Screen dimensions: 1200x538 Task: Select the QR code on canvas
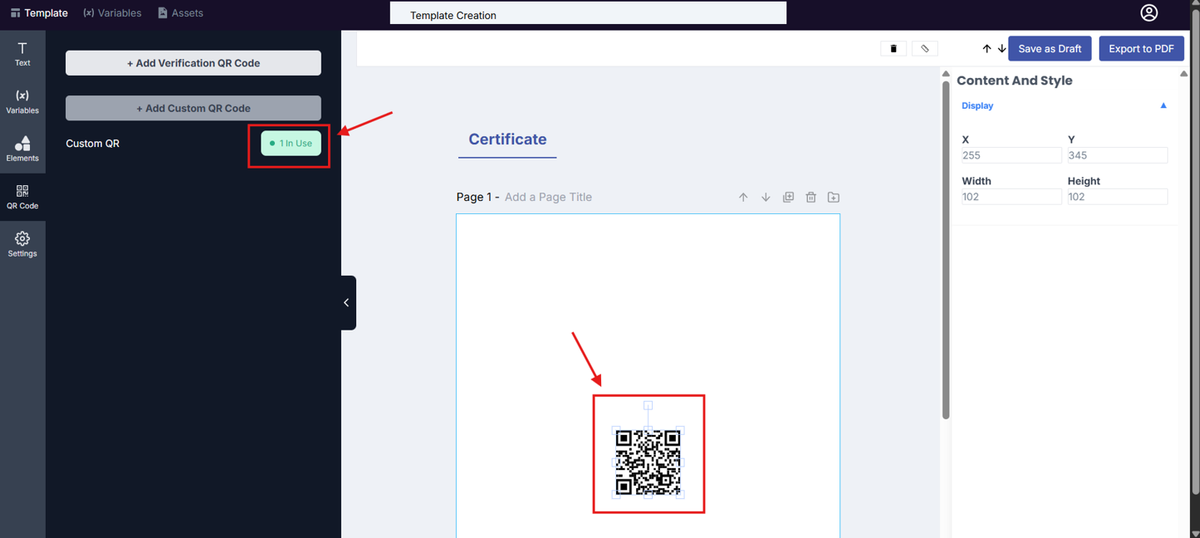(x=648, y=463)
